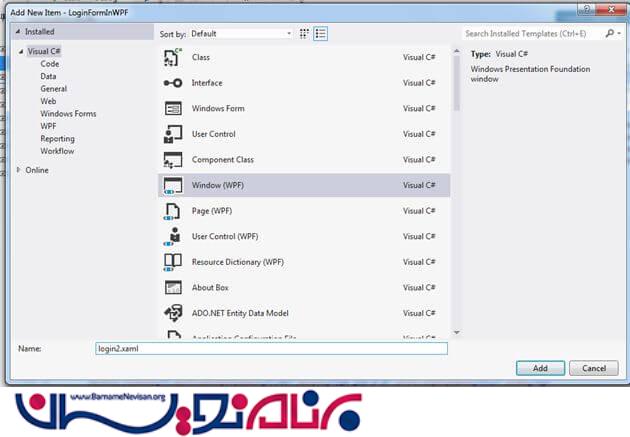Focus the Name field containing login2.xaml

(272, 349)
